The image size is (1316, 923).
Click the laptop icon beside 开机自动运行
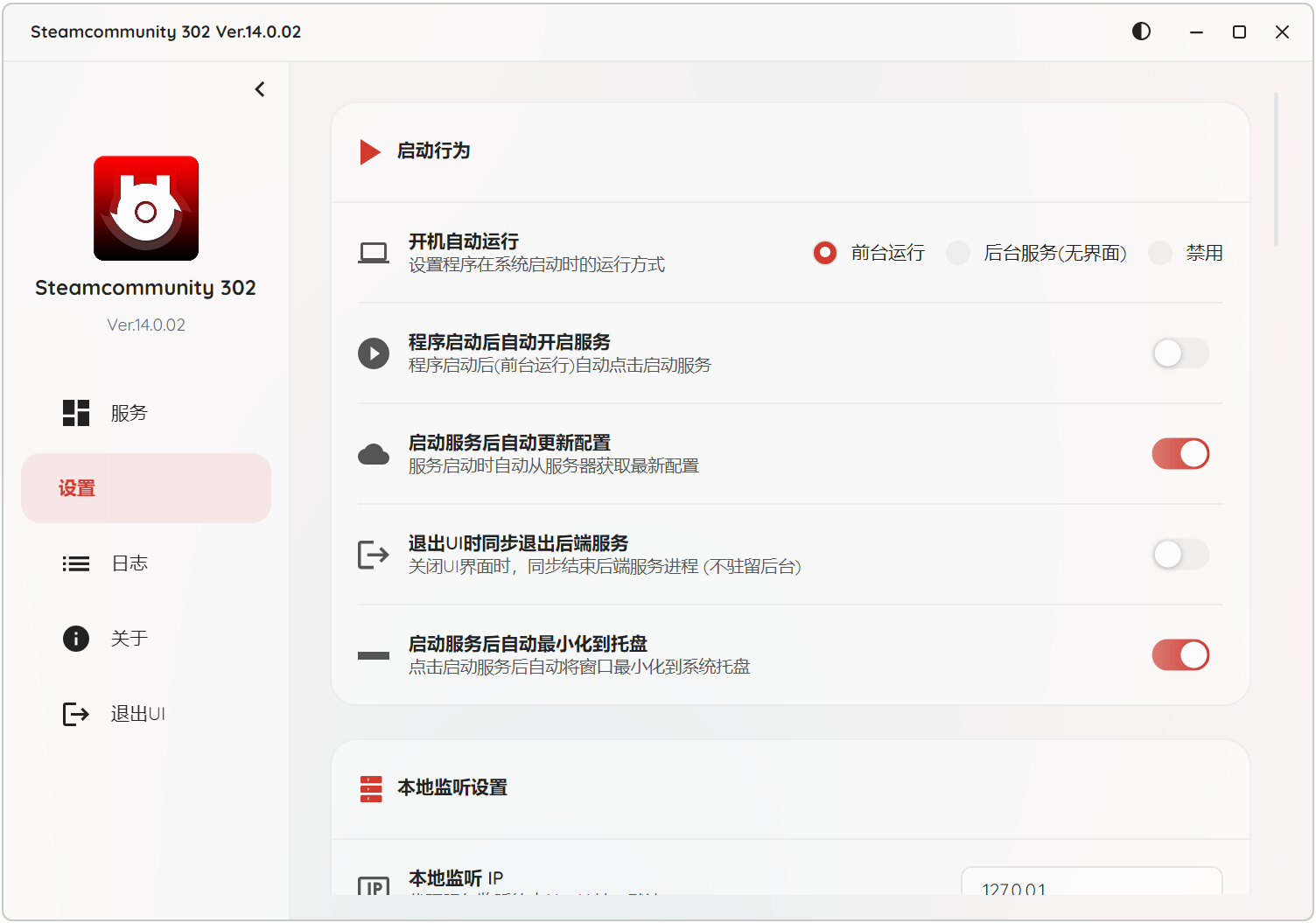pyautogui.click(x=374, y=253)
